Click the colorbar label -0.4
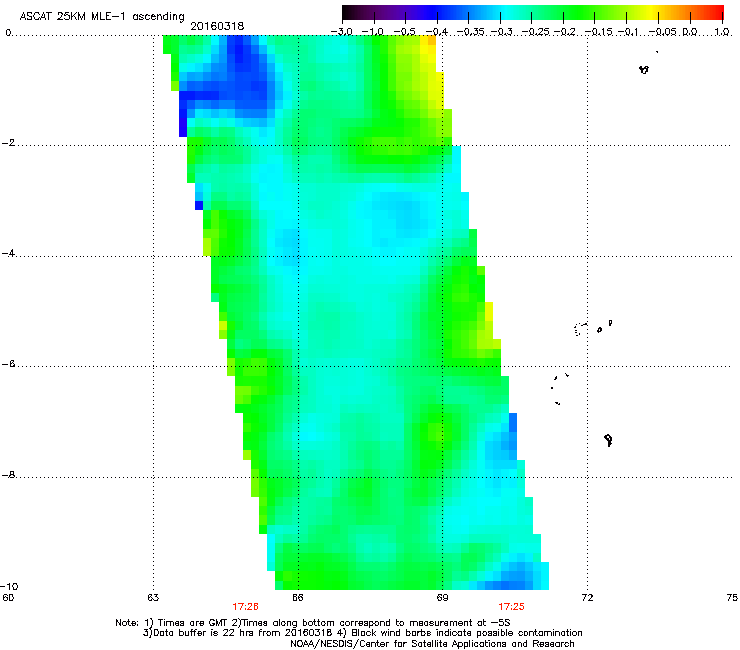Image resolution: width=740 pixels, height=650 pixels. 437,32
